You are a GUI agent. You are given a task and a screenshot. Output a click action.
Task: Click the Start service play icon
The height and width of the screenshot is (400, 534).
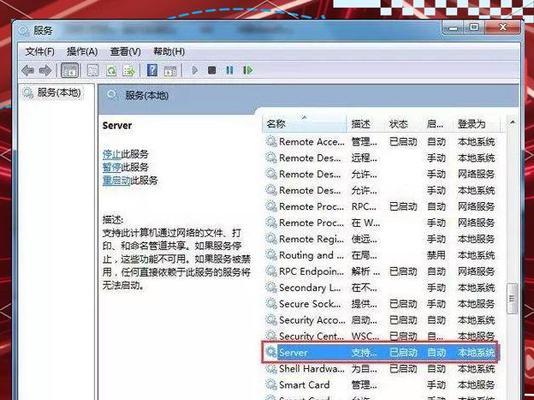click(x=194, y=70)
